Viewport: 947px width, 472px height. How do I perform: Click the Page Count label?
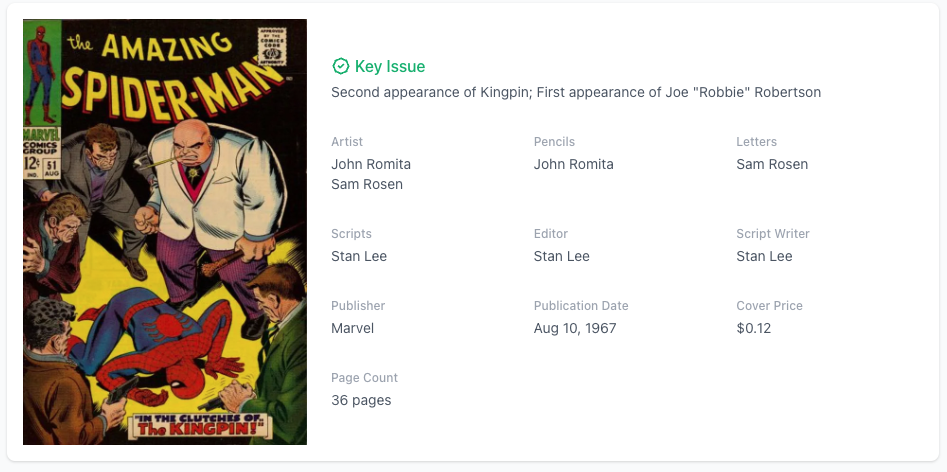[364, 378]
